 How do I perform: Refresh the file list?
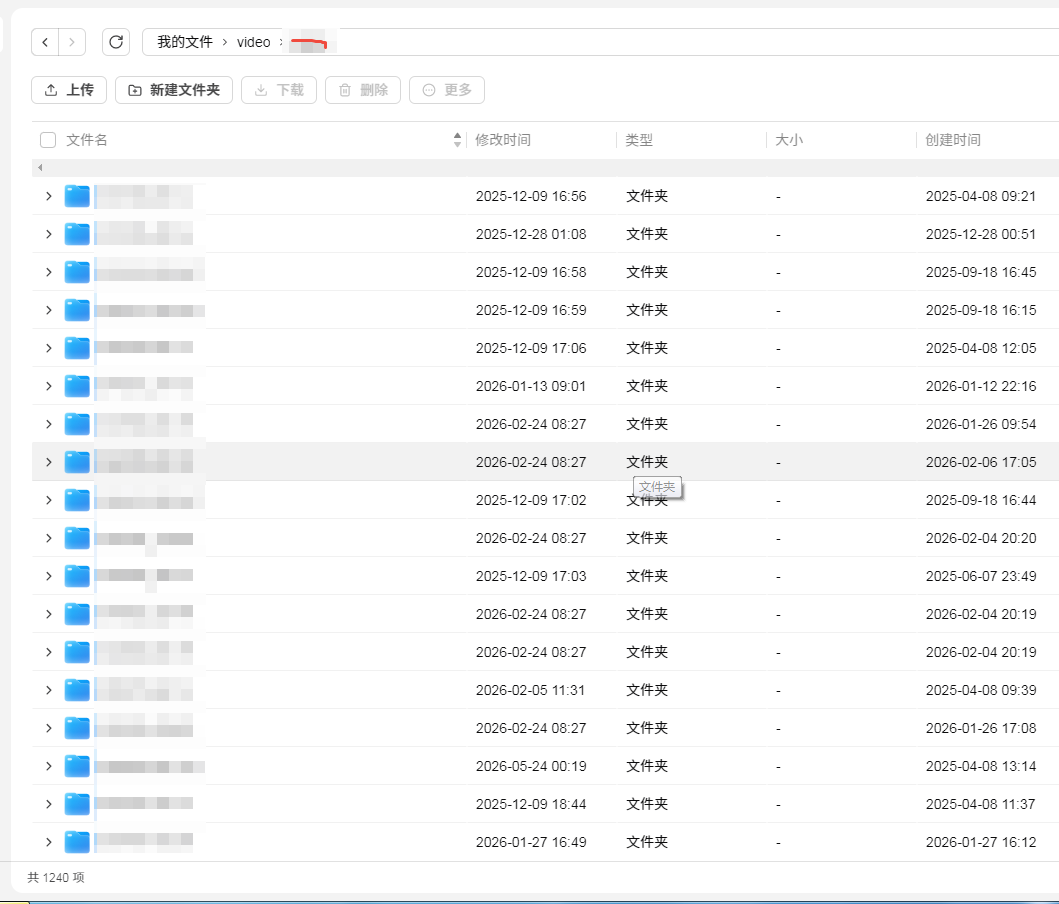click(x=115, y=42)
